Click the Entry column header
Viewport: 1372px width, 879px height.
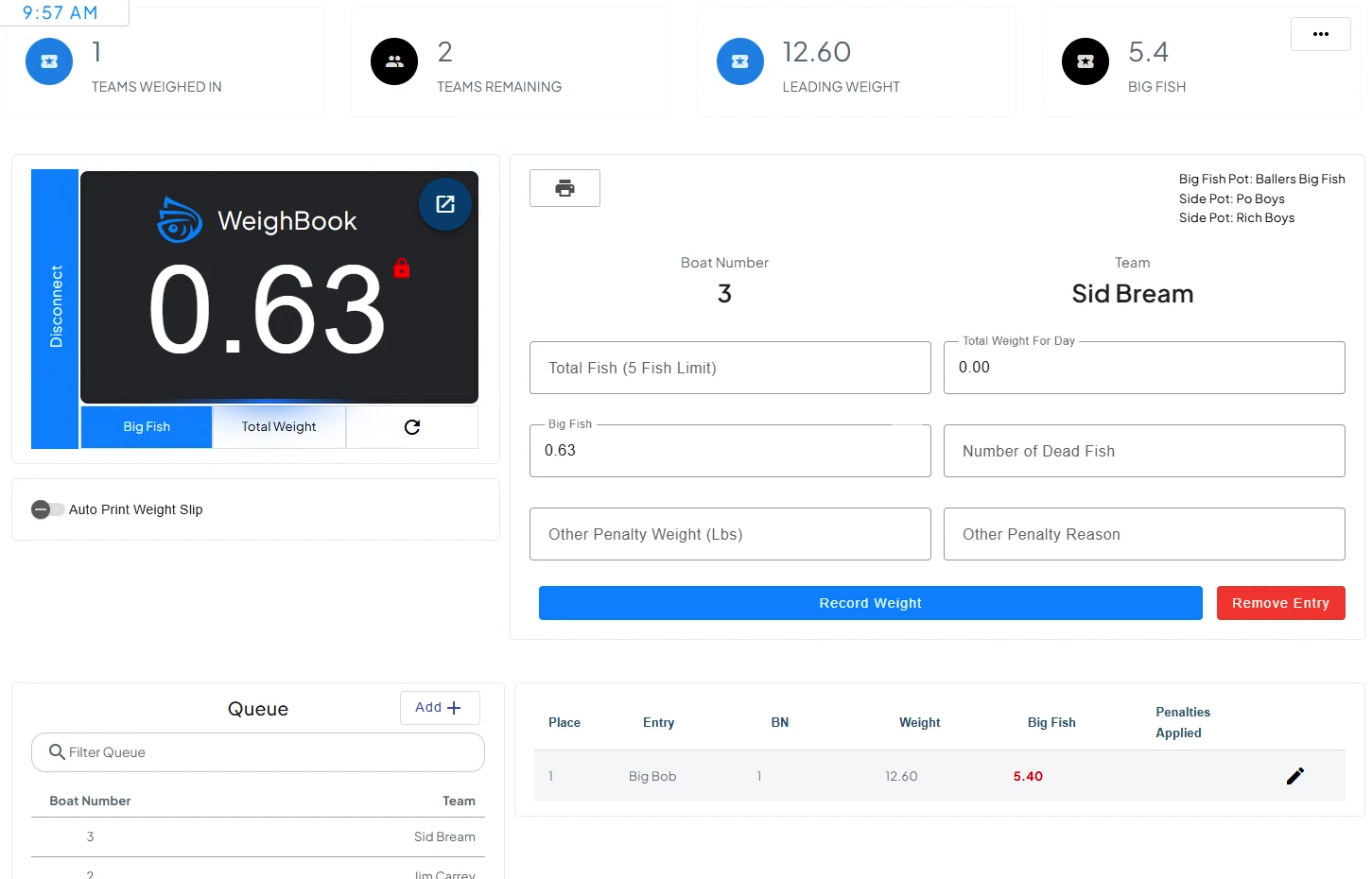tap(659, 722)
